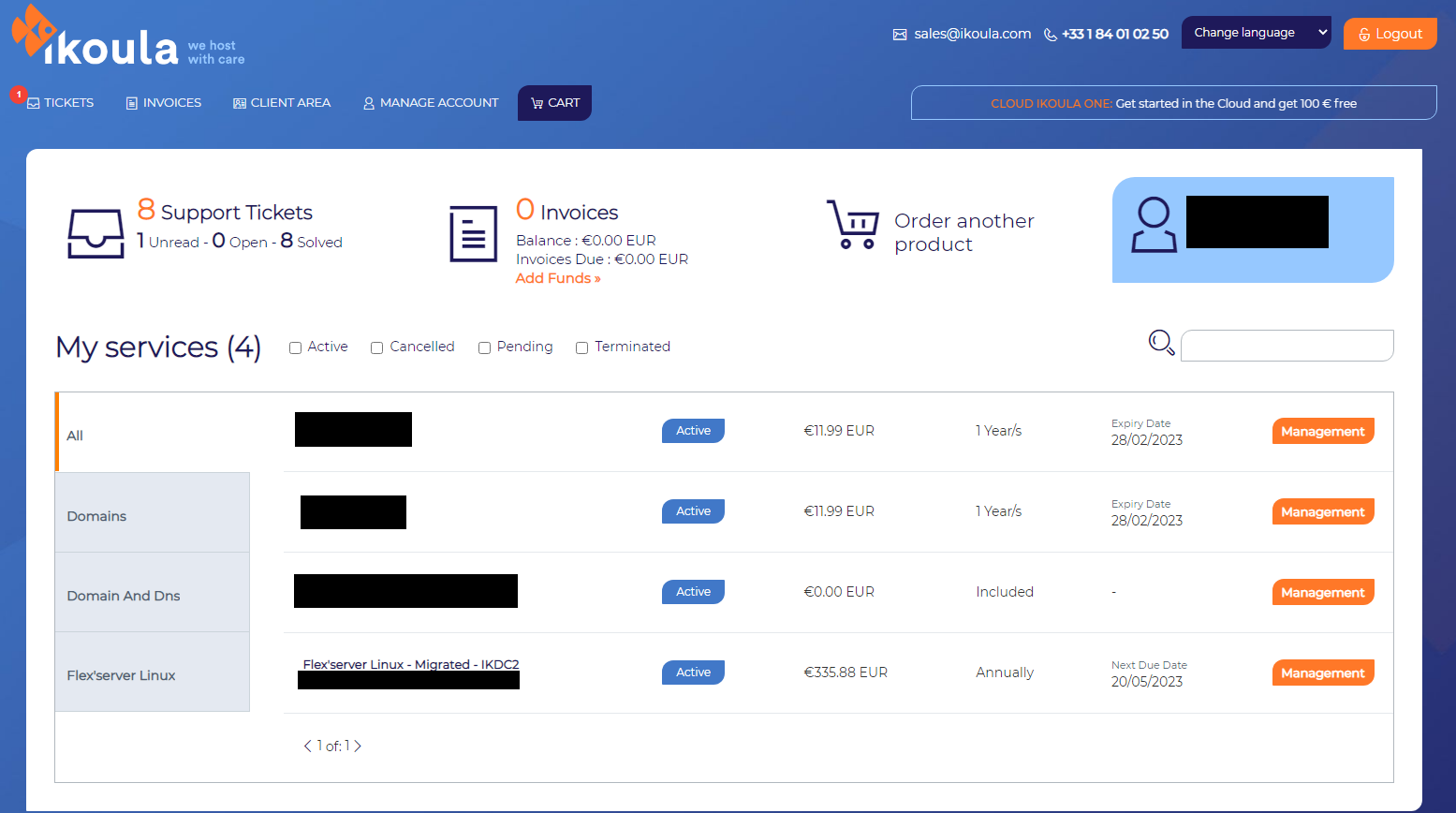Viewport: 1456px width, 813px height.
Task: Select Flex'server Linux category tab
Action: click(x=153, y=672)
